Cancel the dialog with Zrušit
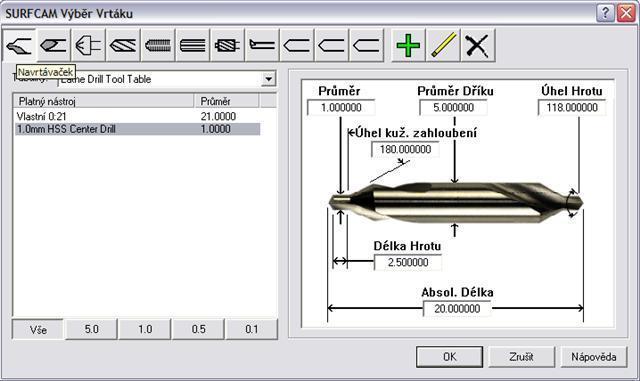Screen dimensions: 640x381 click(x=522, y=357)
